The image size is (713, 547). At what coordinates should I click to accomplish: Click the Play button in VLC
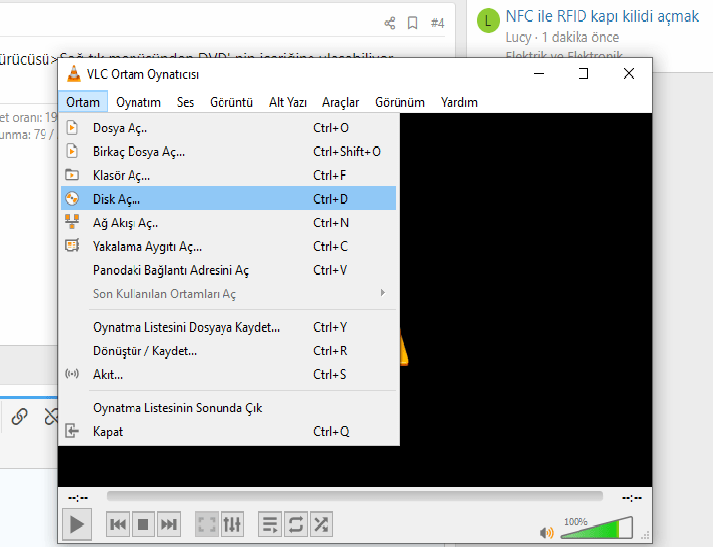[76, 524]
